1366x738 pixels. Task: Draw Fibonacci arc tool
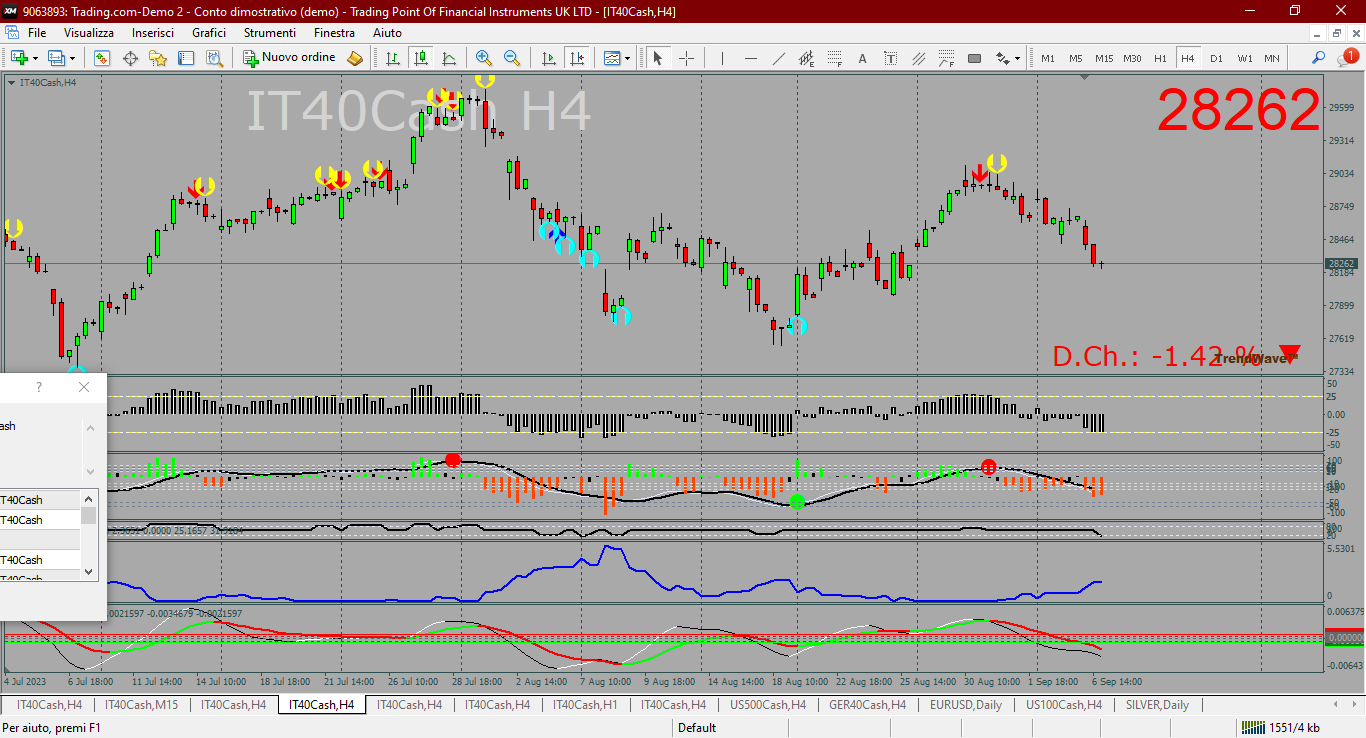click(x=946, y=58)
